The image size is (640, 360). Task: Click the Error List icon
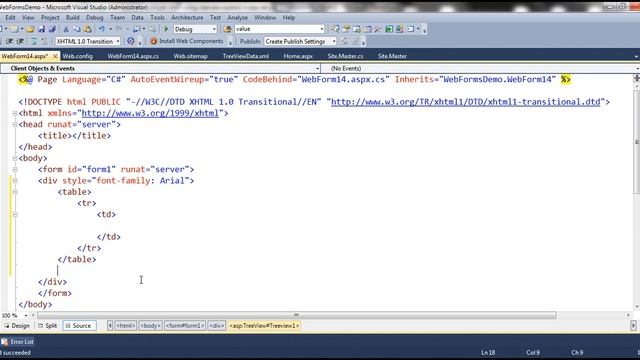4,342
